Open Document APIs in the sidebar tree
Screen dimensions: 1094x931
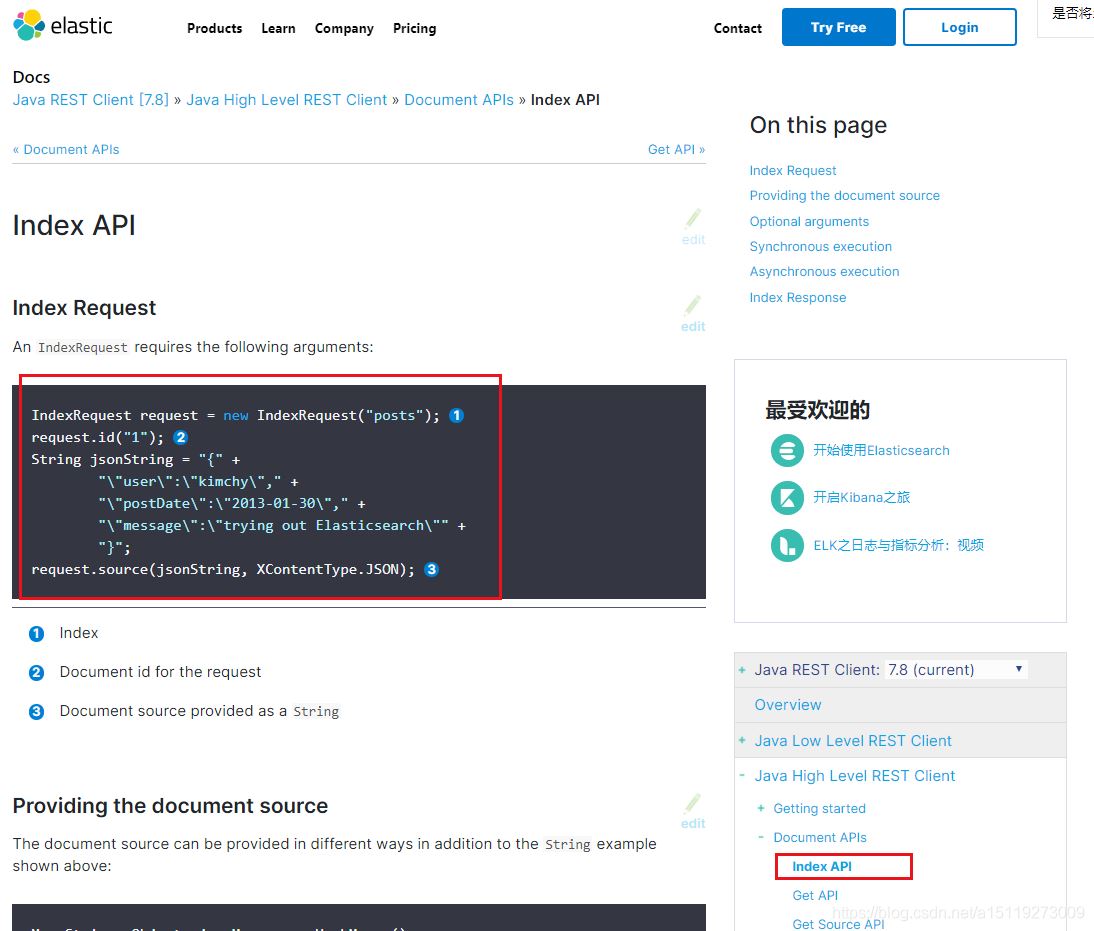(820, 837)
